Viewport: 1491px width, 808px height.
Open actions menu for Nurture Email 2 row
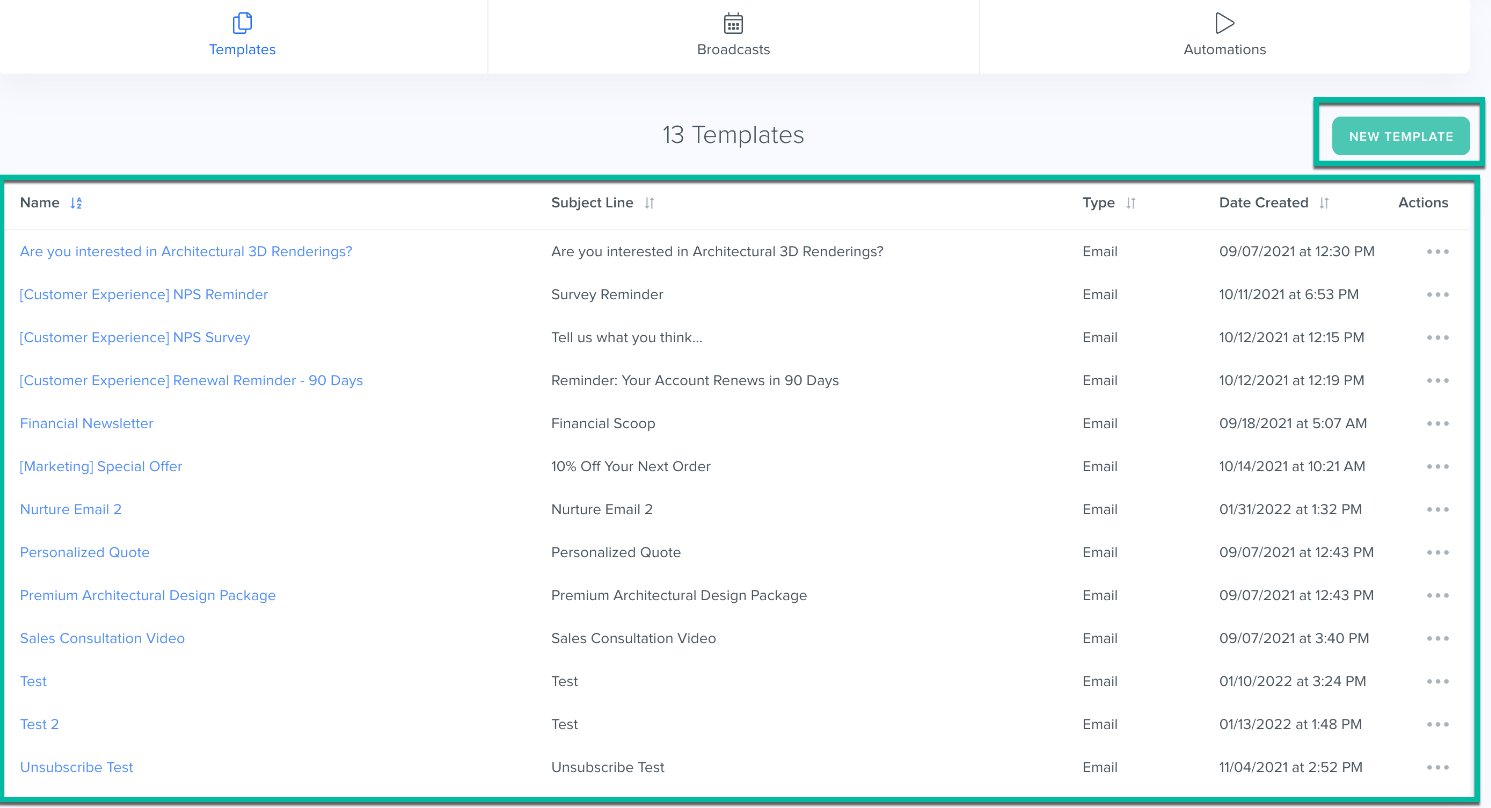1438,510
